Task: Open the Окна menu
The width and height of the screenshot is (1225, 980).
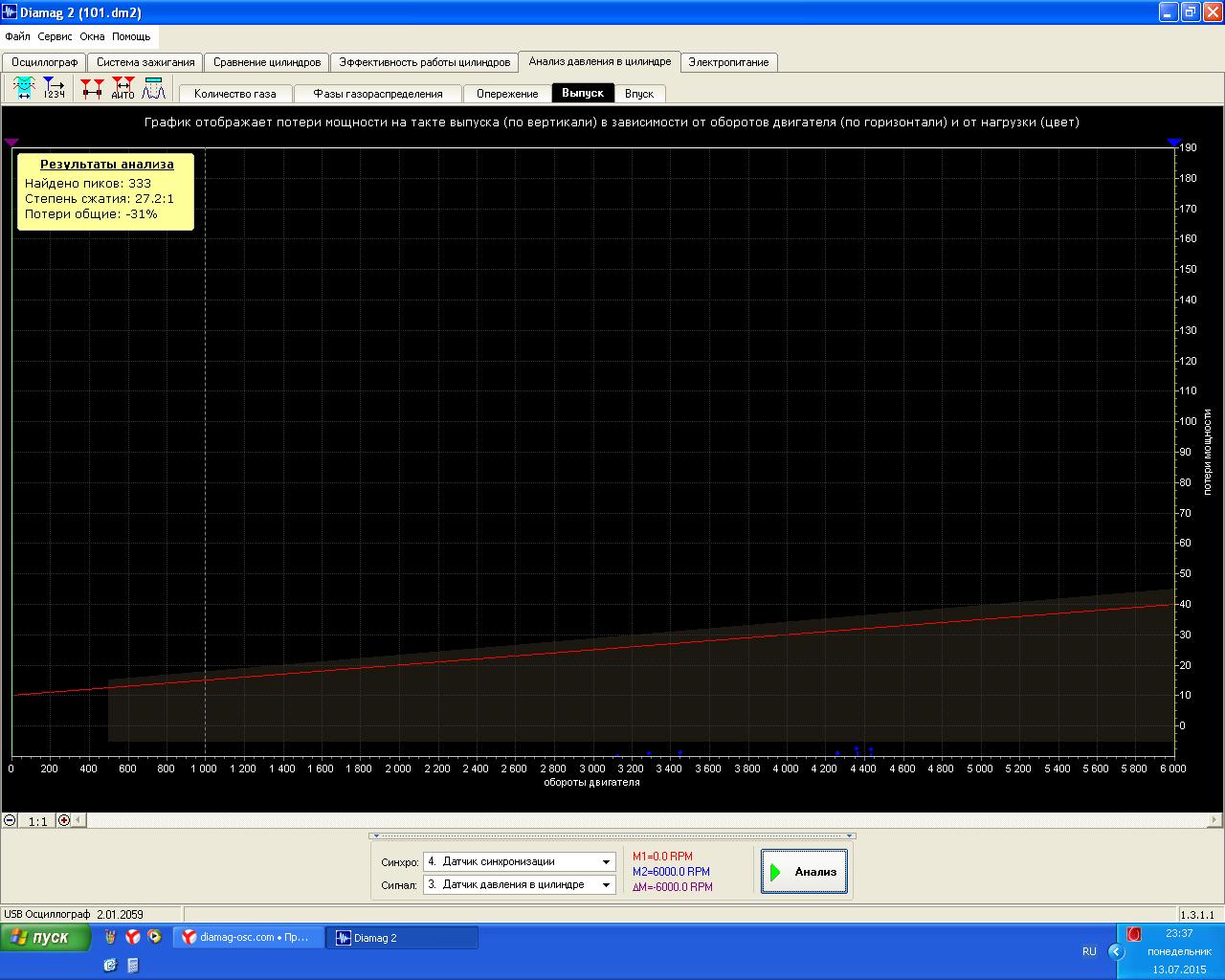Action: coord(92,36)
